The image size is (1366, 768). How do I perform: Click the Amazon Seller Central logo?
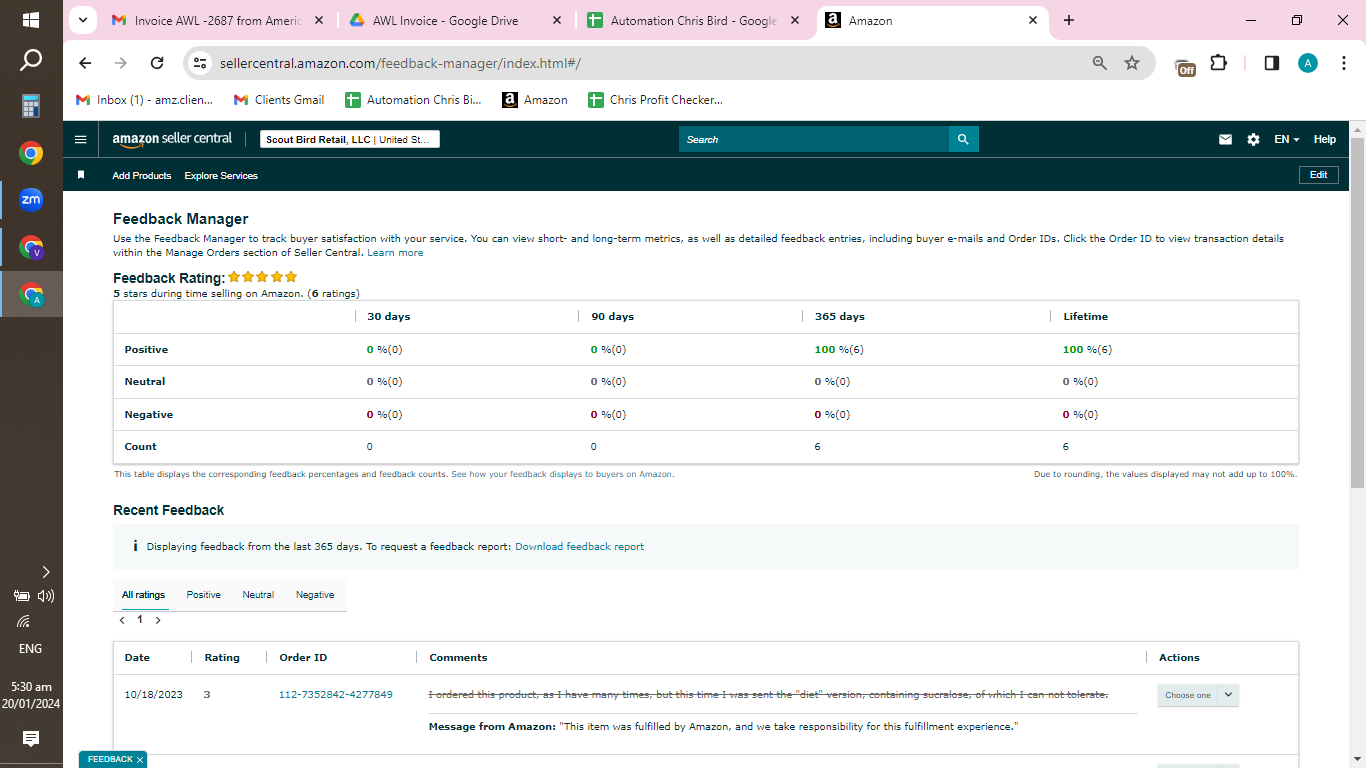pos(172,139)
